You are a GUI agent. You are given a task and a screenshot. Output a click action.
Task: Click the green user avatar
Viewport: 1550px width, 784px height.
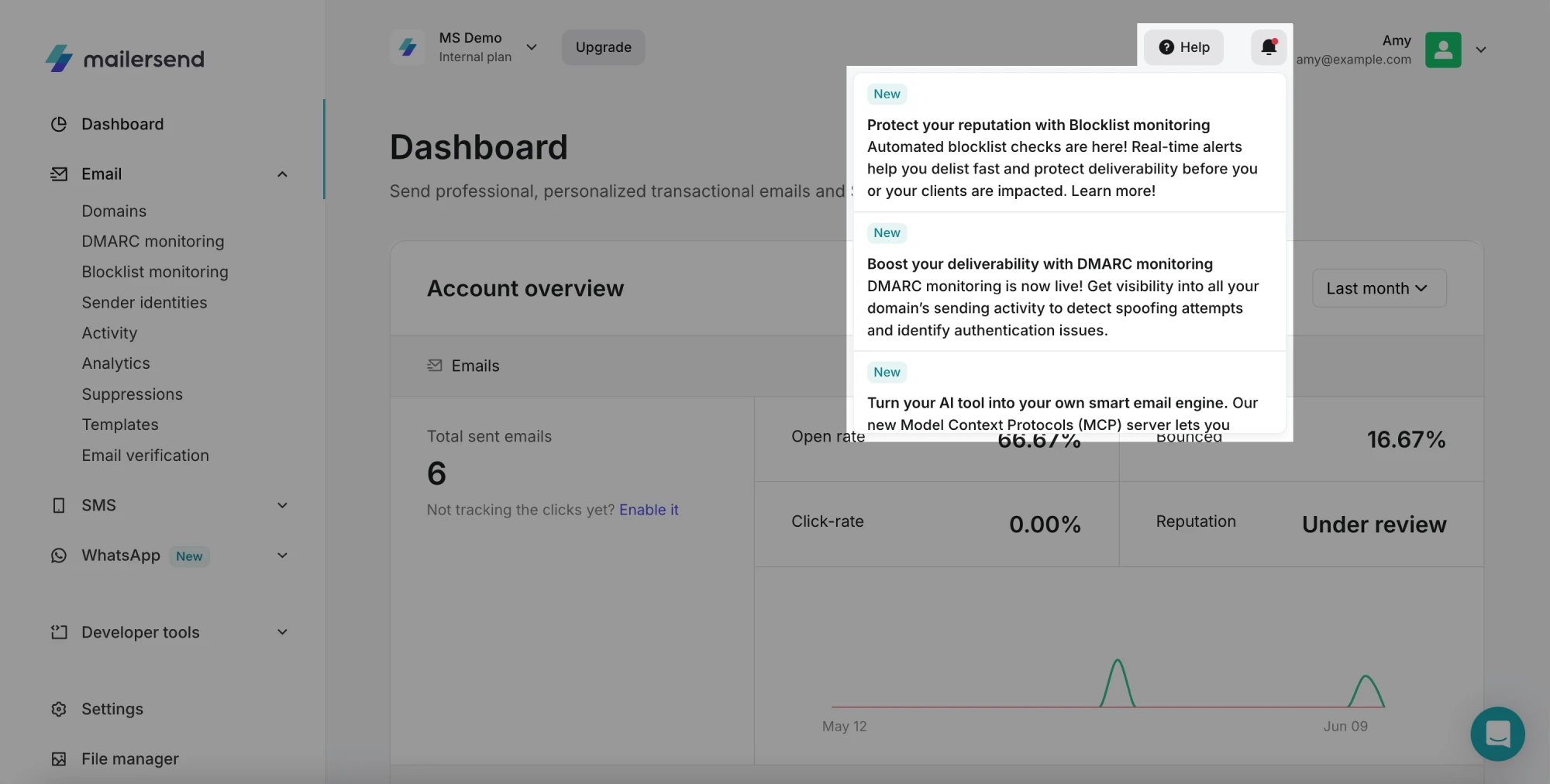point(1443,50)
